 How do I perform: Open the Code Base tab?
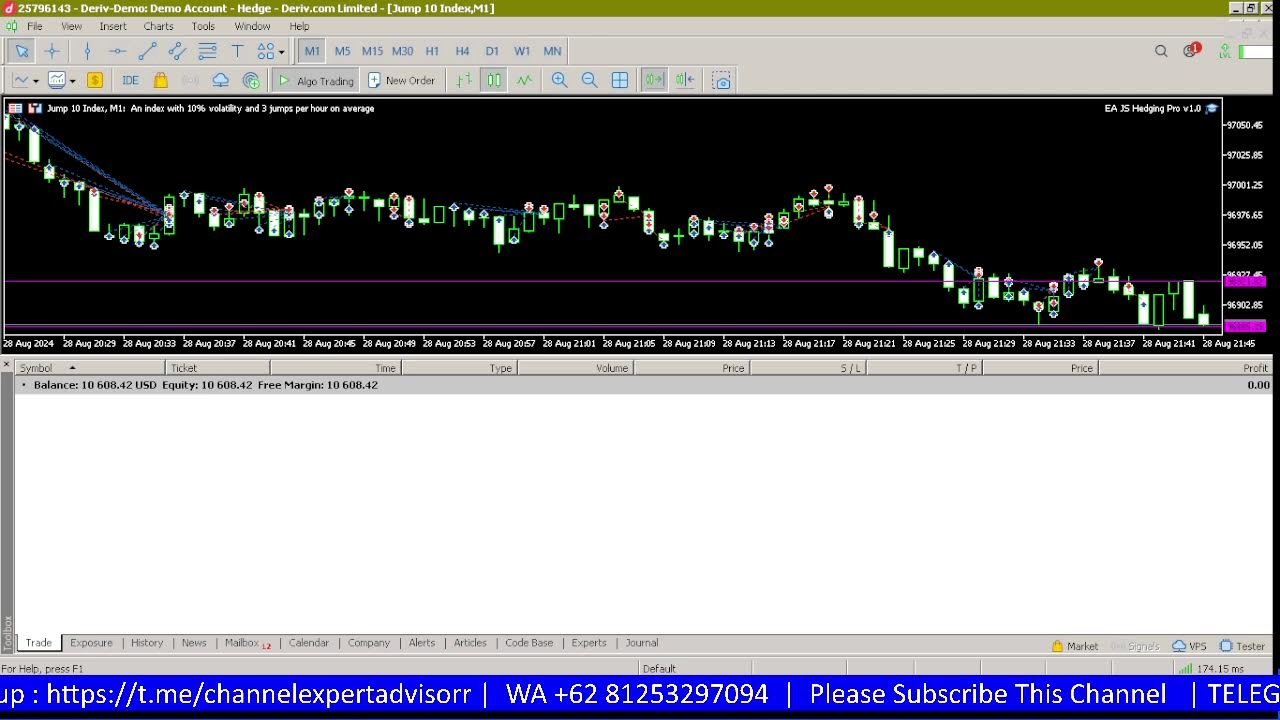(x=529, y=643)
